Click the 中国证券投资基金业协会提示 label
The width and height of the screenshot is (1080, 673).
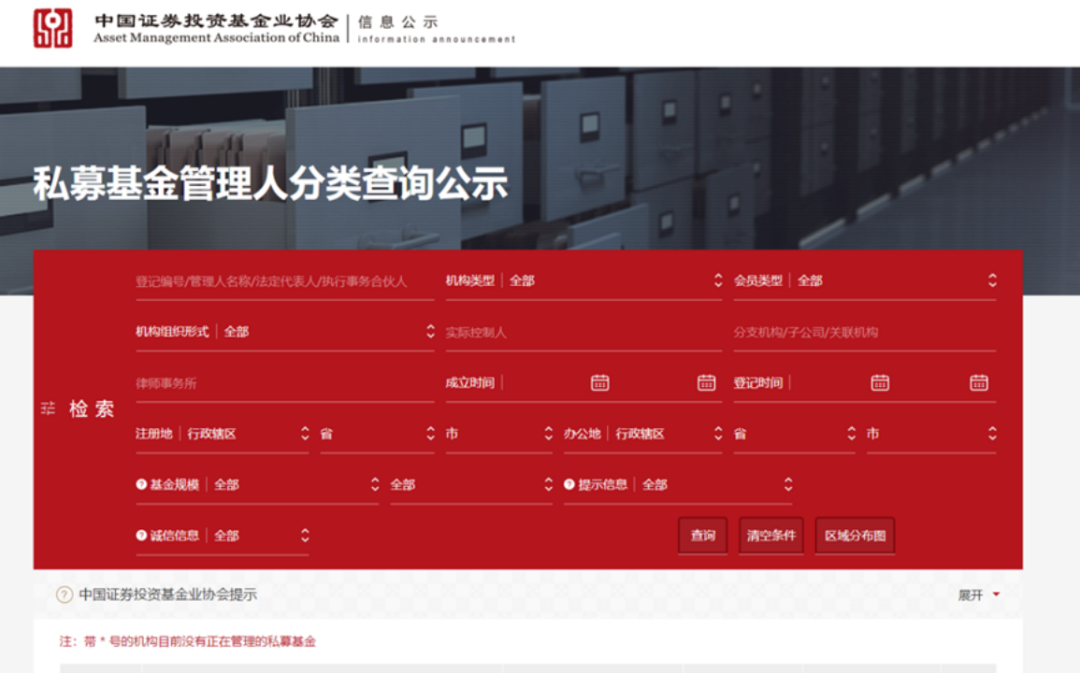[x=168, y=594]
